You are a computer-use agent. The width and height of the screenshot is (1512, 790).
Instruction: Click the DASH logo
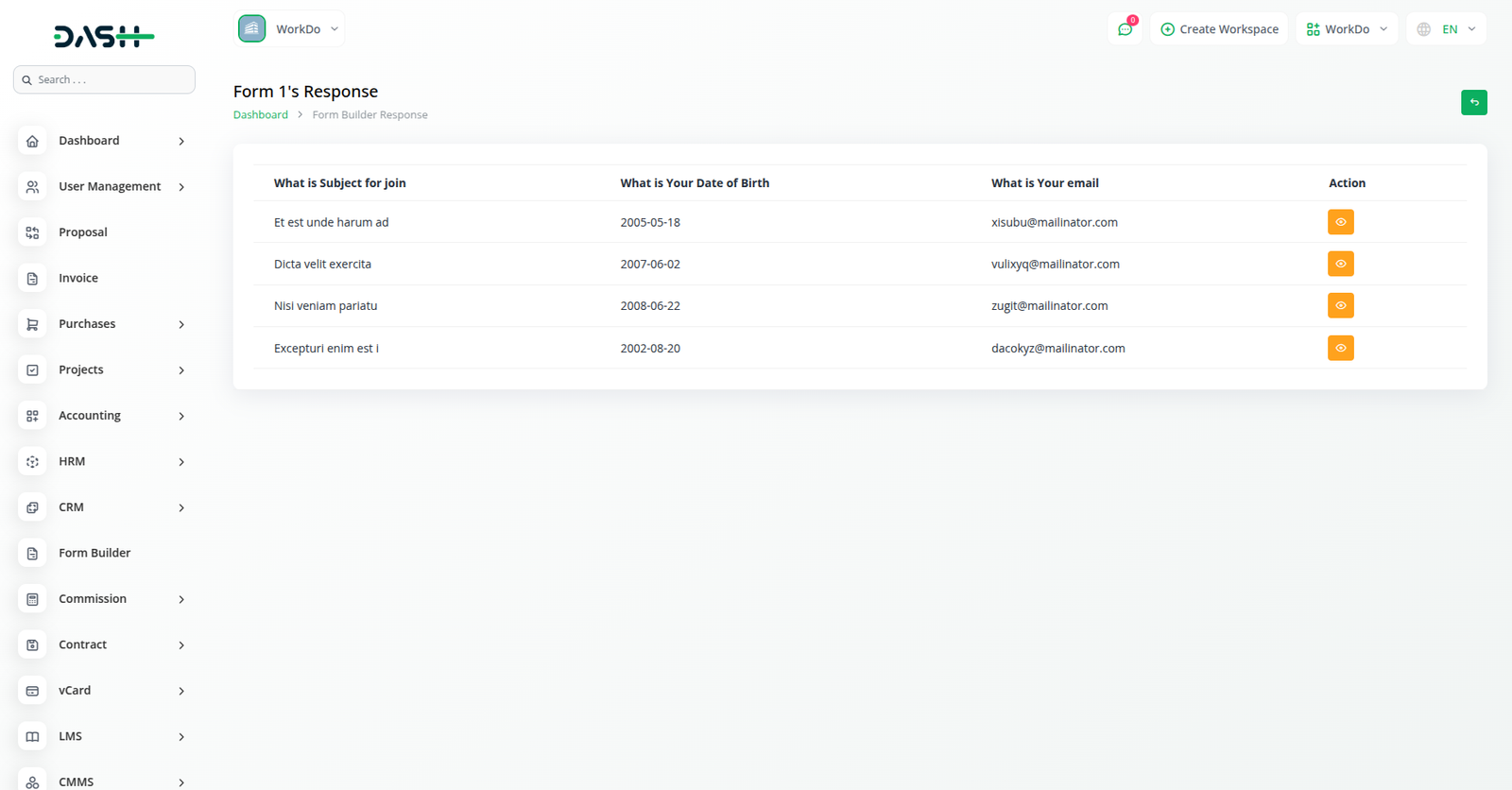click(104, 37)
